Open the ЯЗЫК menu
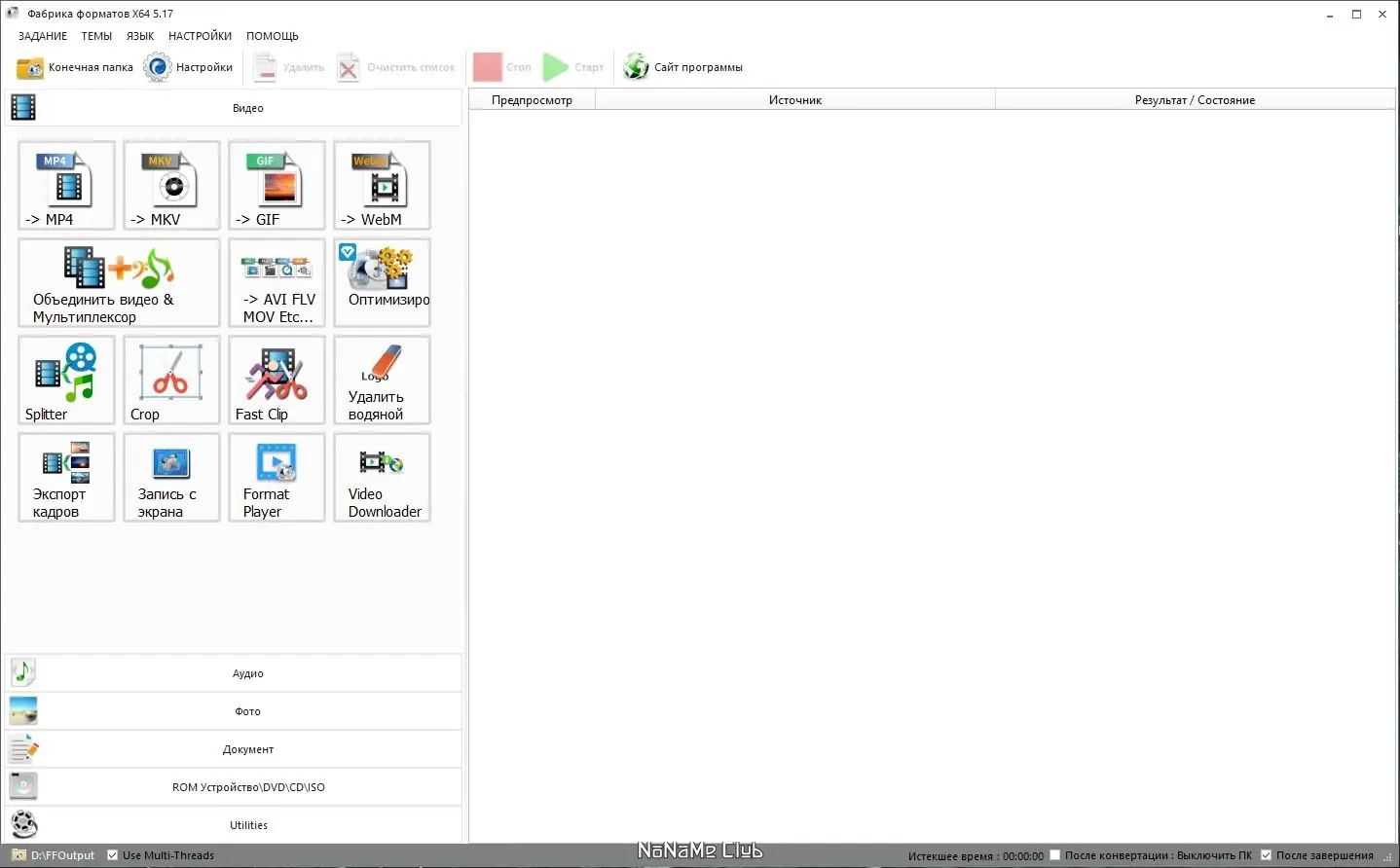The width and height of the screenshot is (1400, 868). (x=139, y=36)
